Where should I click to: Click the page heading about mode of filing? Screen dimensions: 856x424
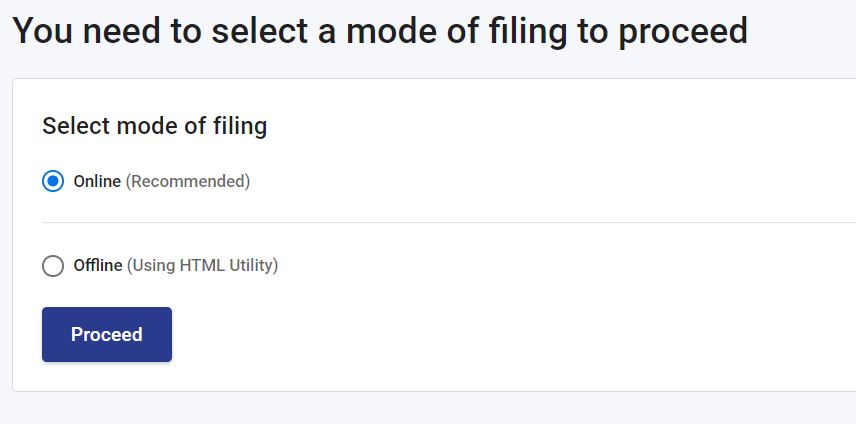point(380,31)
